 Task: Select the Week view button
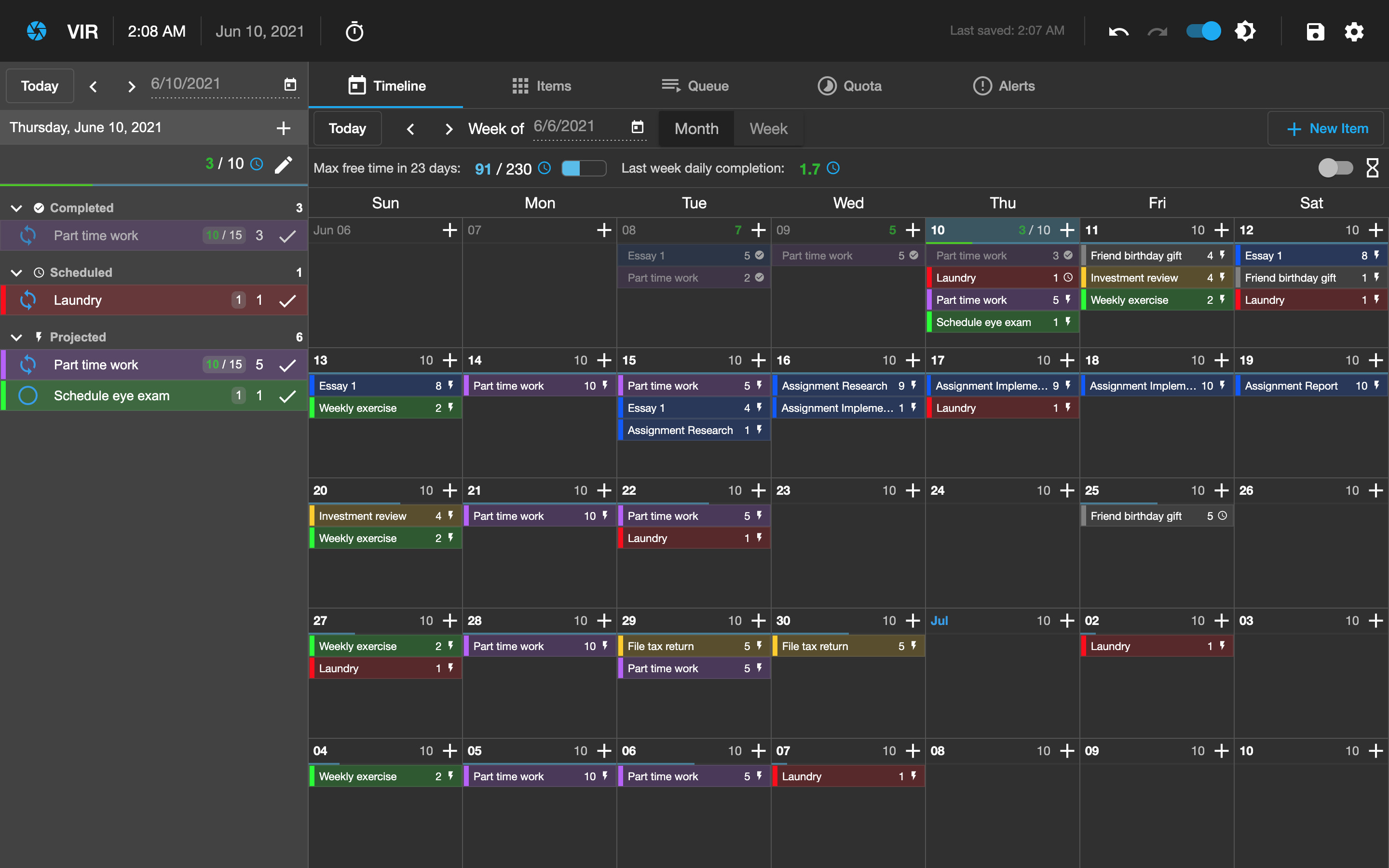[x=768, y=129]
